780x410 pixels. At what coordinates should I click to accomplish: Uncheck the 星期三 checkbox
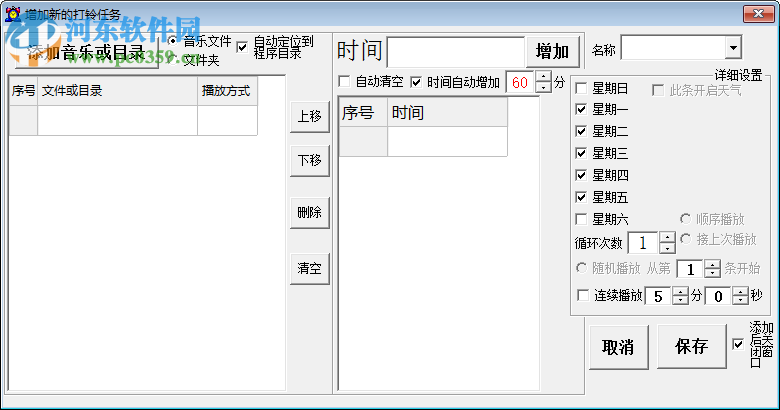point(581,153)
